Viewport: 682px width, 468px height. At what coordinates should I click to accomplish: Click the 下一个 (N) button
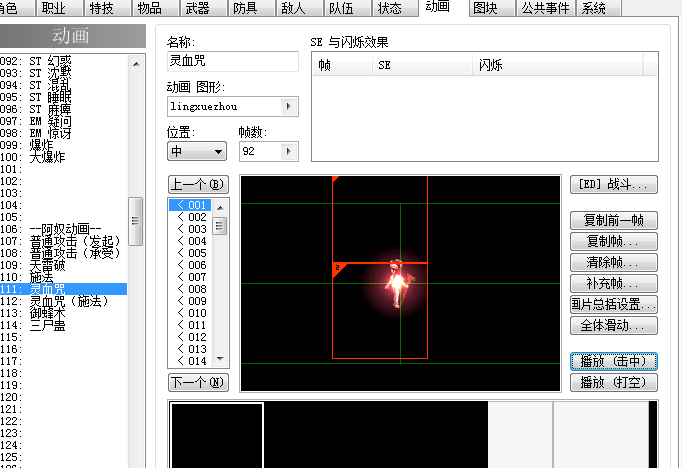198,382
